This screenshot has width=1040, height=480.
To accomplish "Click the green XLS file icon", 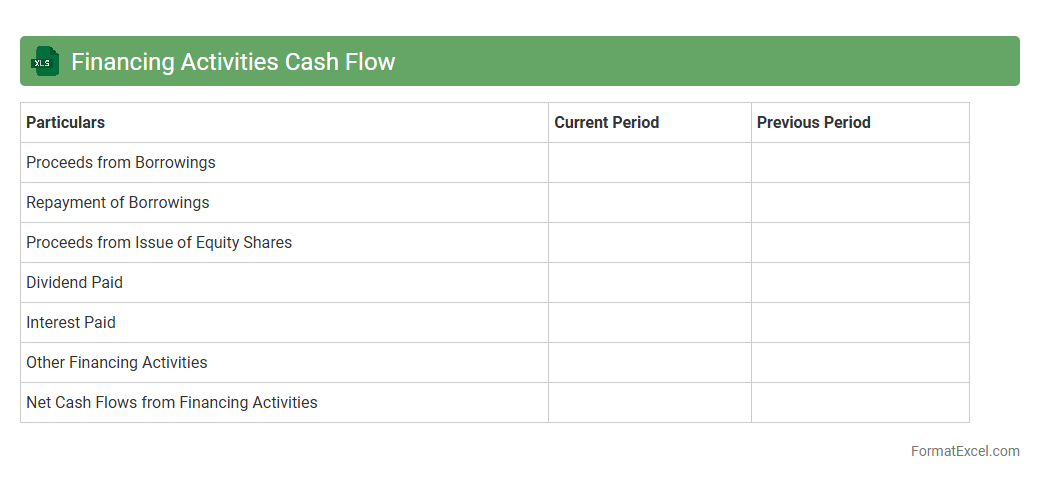I will [43, 61].
